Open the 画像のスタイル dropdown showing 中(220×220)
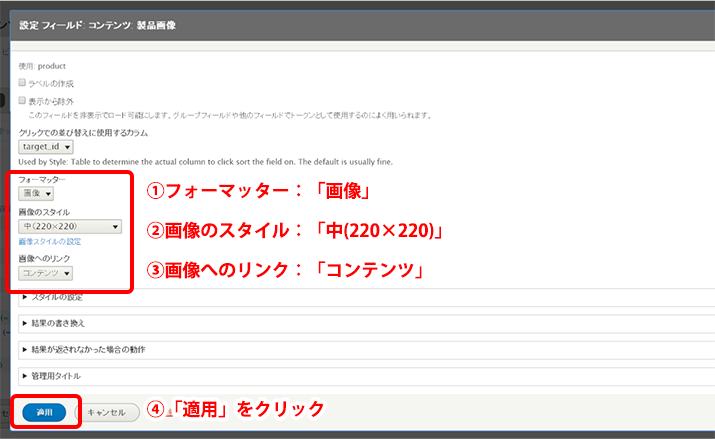This screenshot has width=715, height=439. (x=70, y=227)
